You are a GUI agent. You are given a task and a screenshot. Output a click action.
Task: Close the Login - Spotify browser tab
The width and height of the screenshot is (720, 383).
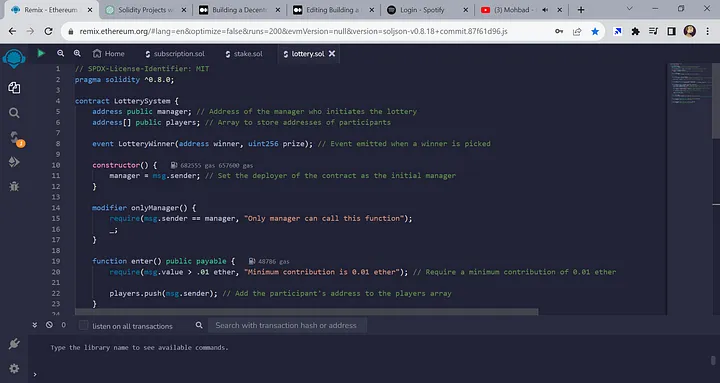(x=466, y=10)
